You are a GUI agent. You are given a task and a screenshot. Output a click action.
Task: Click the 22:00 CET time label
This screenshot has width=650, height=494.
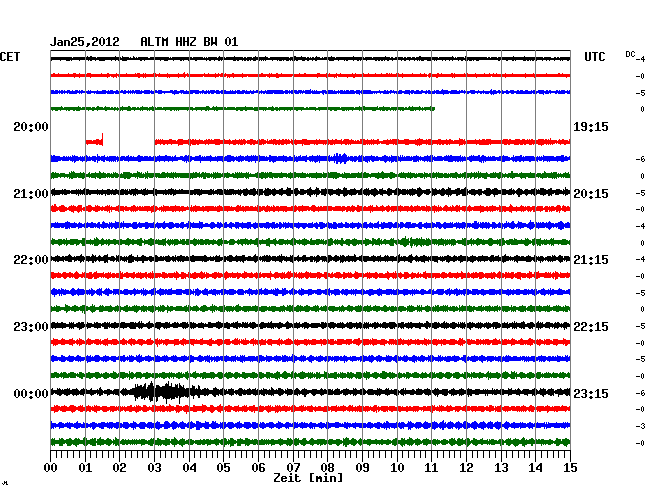pyautogui.click(x=31, y=260)
